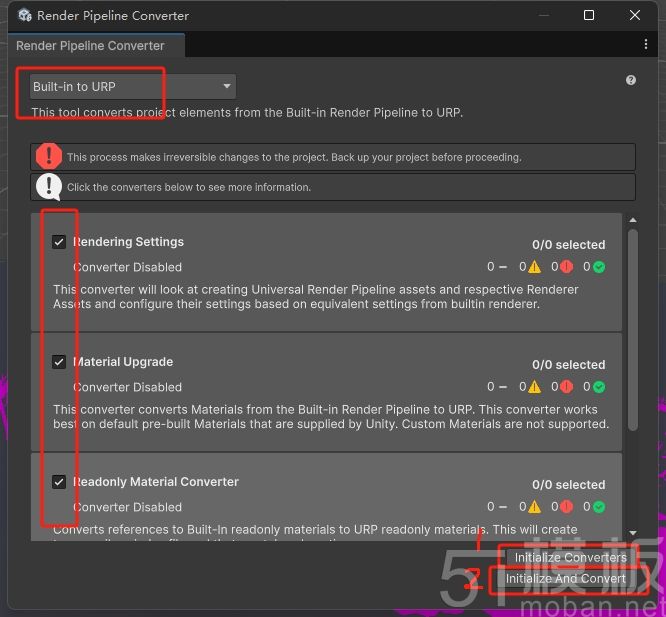
Task: Maximize the Render Pipeline Converter window
Action: (589, 15)
